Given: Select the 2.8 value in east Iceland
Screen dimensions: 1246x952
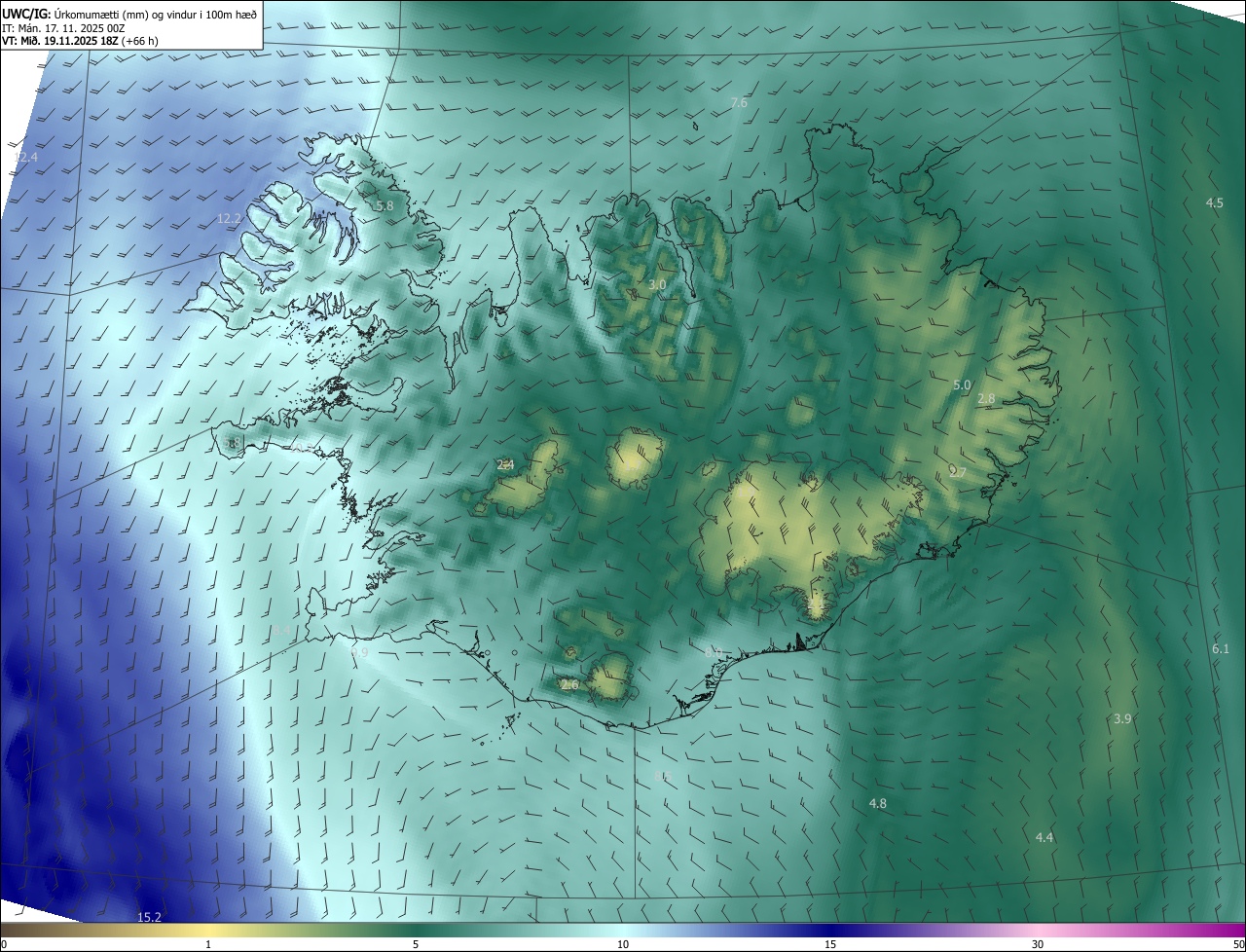Looking at the screenshot, I should (986, 399).
